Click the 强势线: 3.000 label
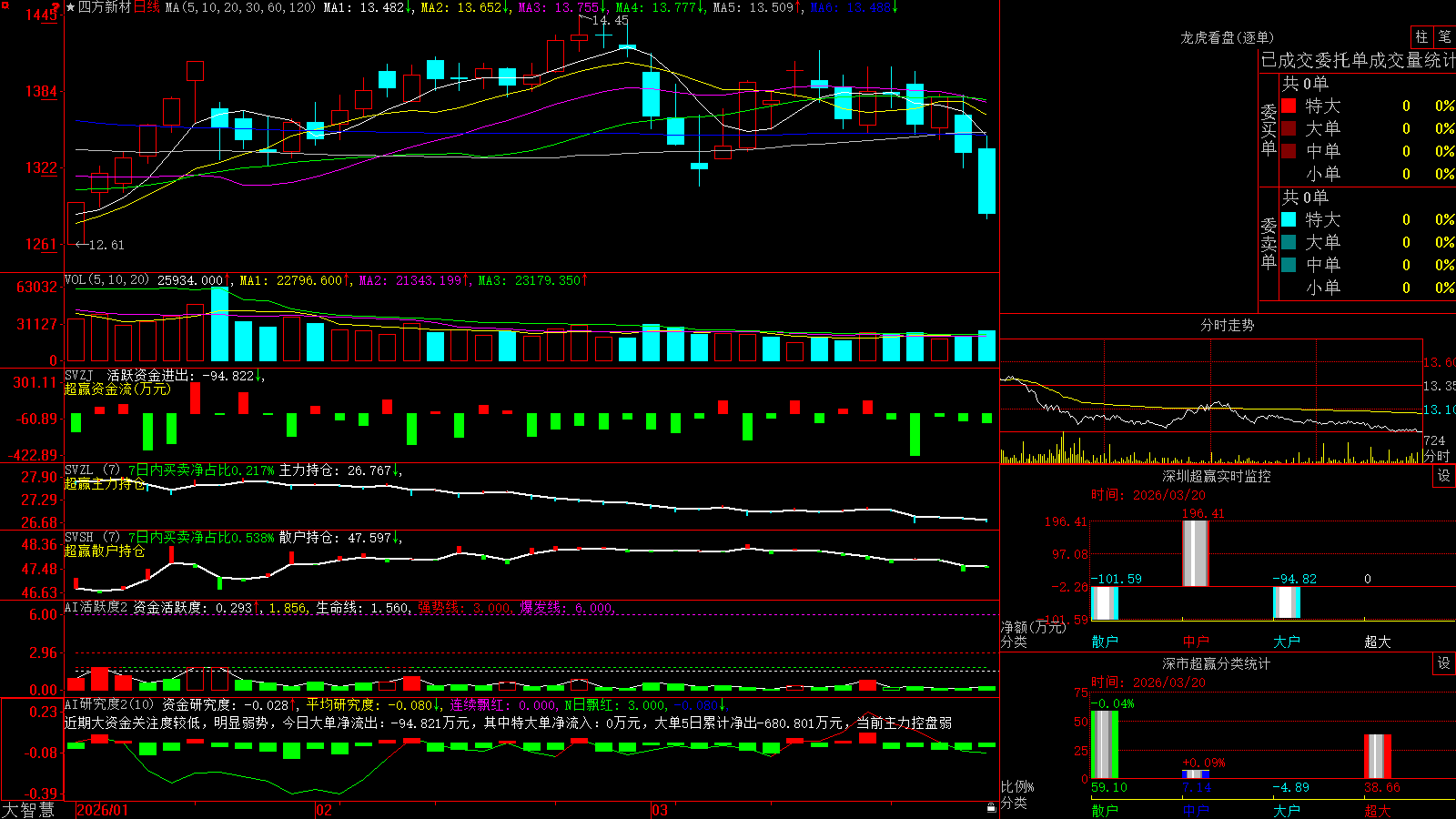The image size is (1456, 819). click(x=464, y=608)
